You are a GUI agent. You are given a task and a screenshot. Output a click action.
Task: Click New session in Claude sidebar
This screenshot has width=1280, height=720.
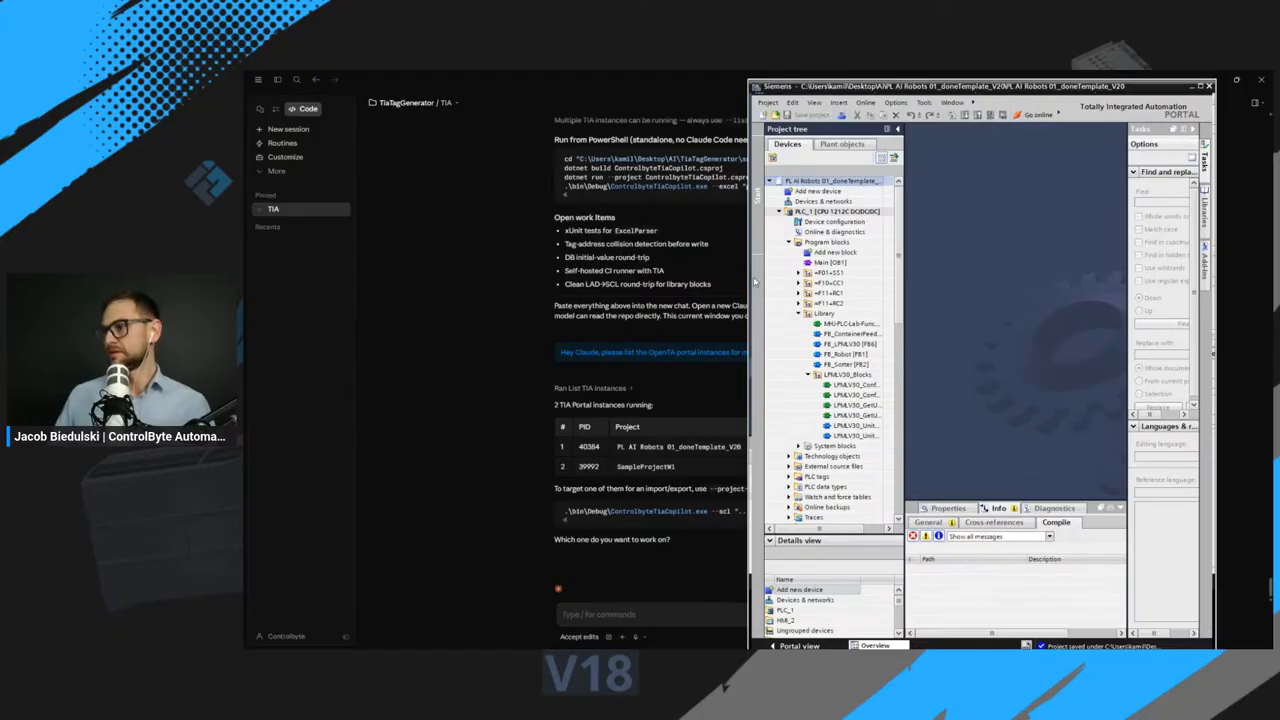288,129
